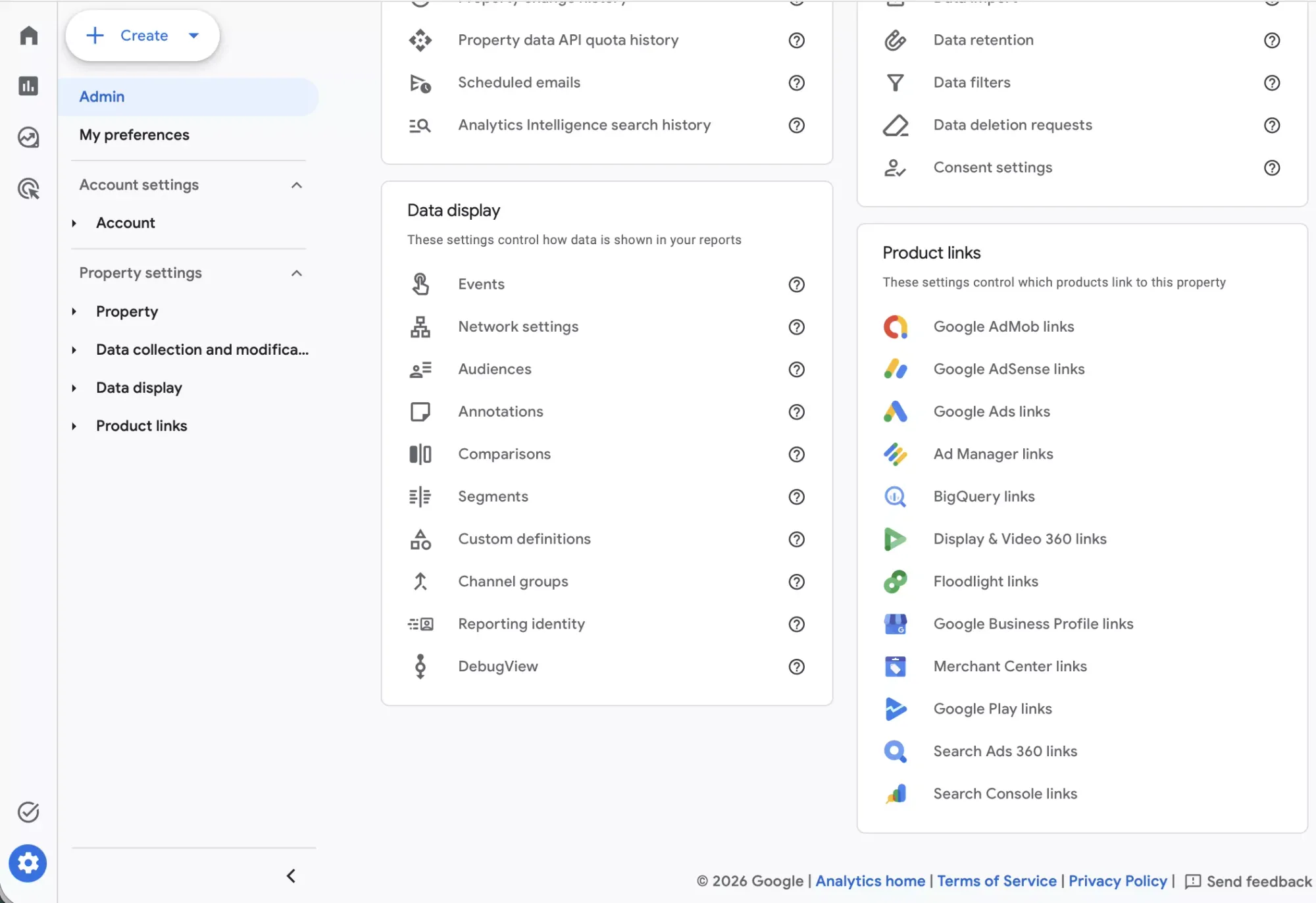
Task: Click the Google AdSense logo icon
Action: [896, 369]
